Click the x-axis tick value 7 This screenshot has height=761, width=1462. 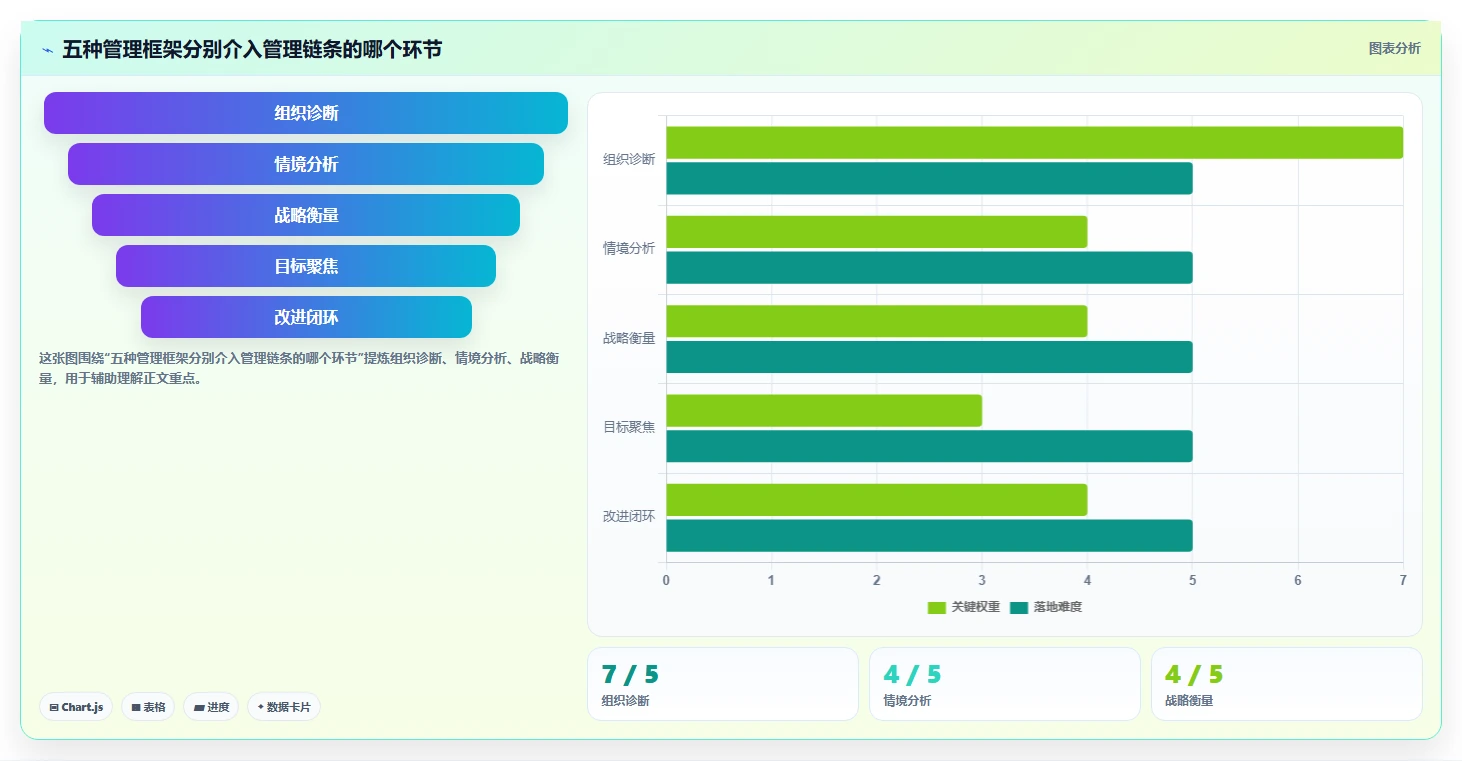[x=1402, y=580]
